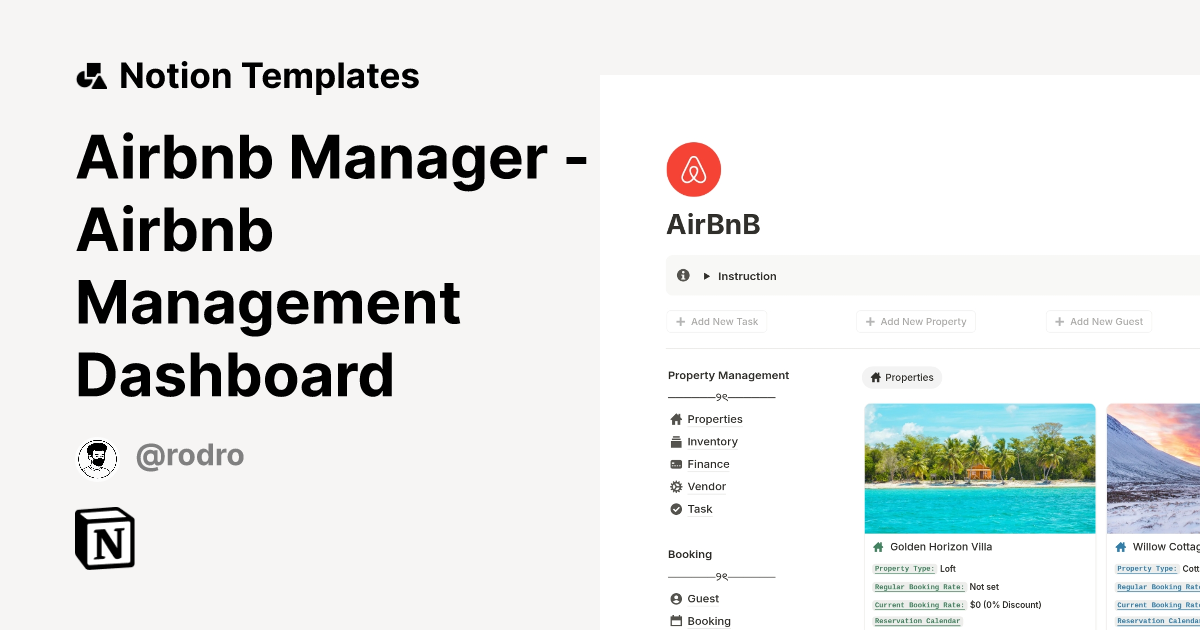Image resolution: width=1200 pixels, height=630 pixels.
Task: Select the Property Management section header
Action: tap(728, 375)
